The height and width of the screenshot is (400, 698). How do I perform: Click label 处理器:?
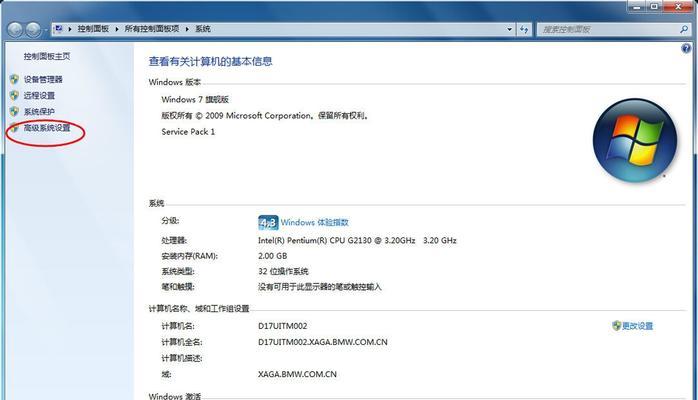pyautogui.click(x=174, y=240)
